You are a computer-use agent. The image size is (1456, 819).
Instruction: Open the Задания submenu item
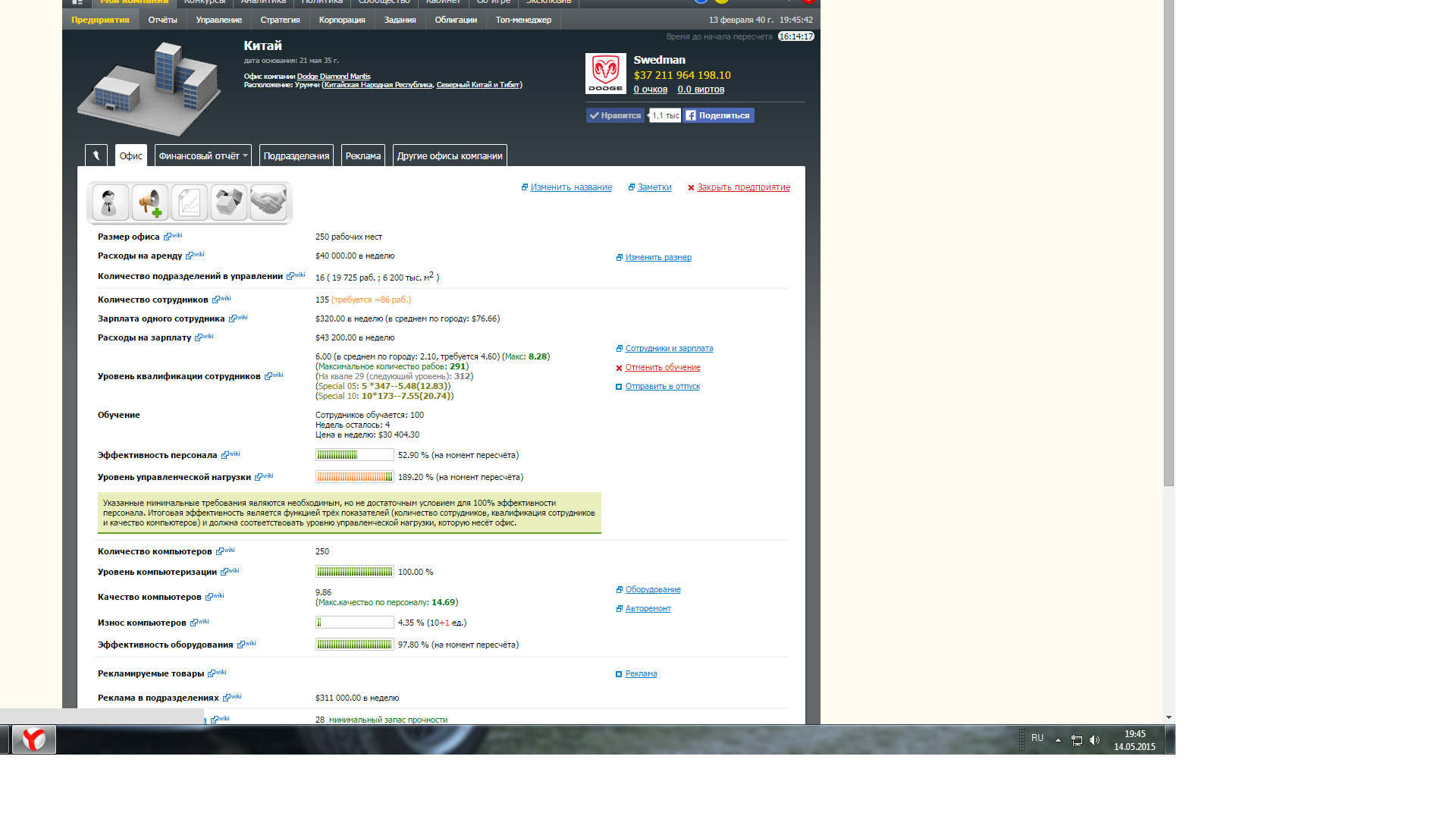(400, 20)
